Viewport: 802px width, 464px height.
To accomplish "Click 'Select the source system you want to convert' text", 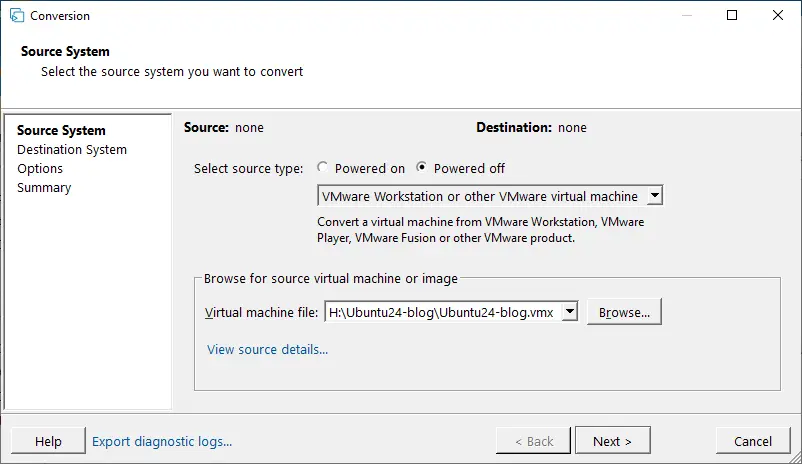I will pos(172,72).
